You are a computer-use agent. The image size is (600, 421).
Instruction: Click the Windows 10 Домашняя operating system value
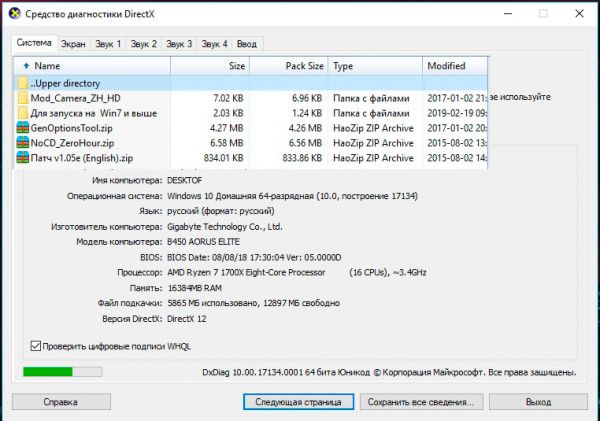point(292,196)
